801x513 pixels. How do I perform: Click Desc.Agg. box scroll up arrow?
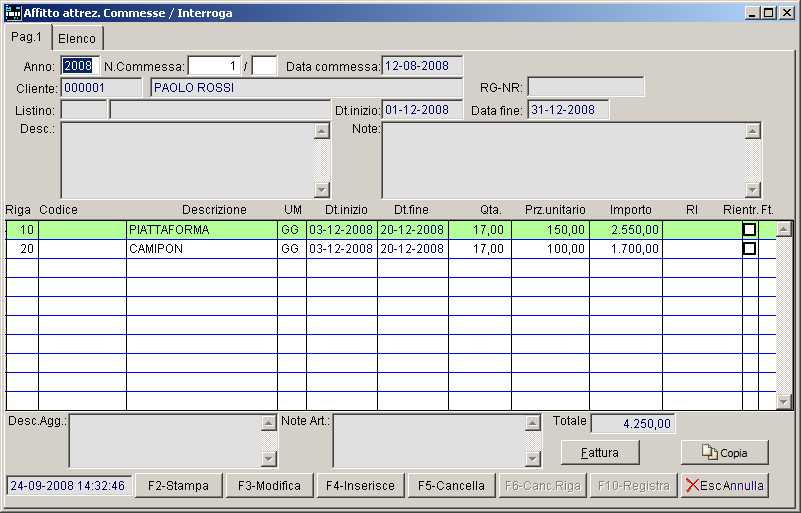coord(269,423)
